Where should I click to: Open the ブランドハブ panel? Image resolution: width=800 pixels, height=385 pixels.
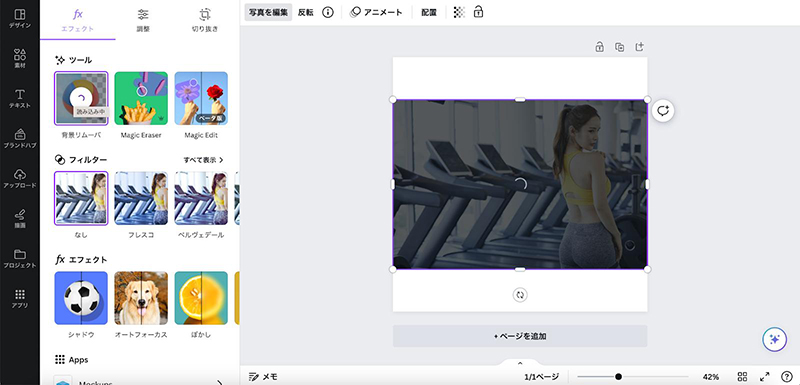[x=19, y=138]
